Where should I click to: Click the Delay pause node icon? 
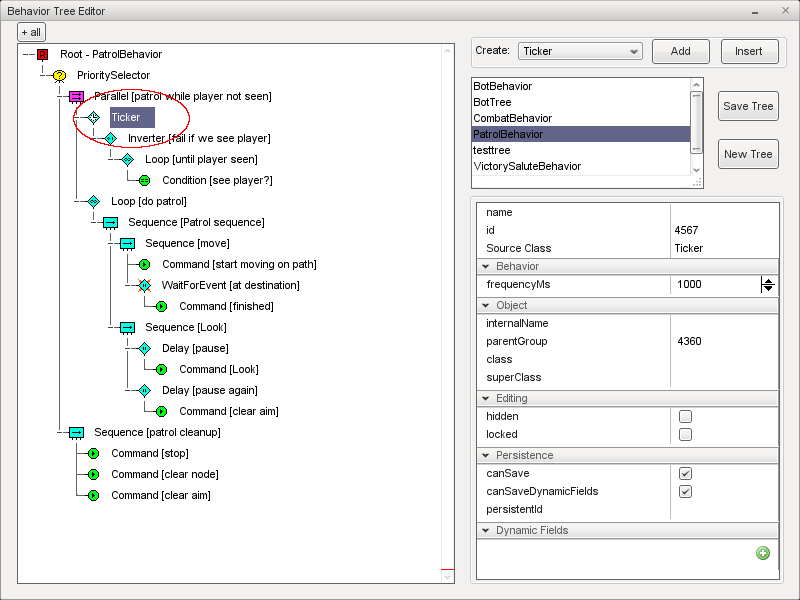coord(144,348)
